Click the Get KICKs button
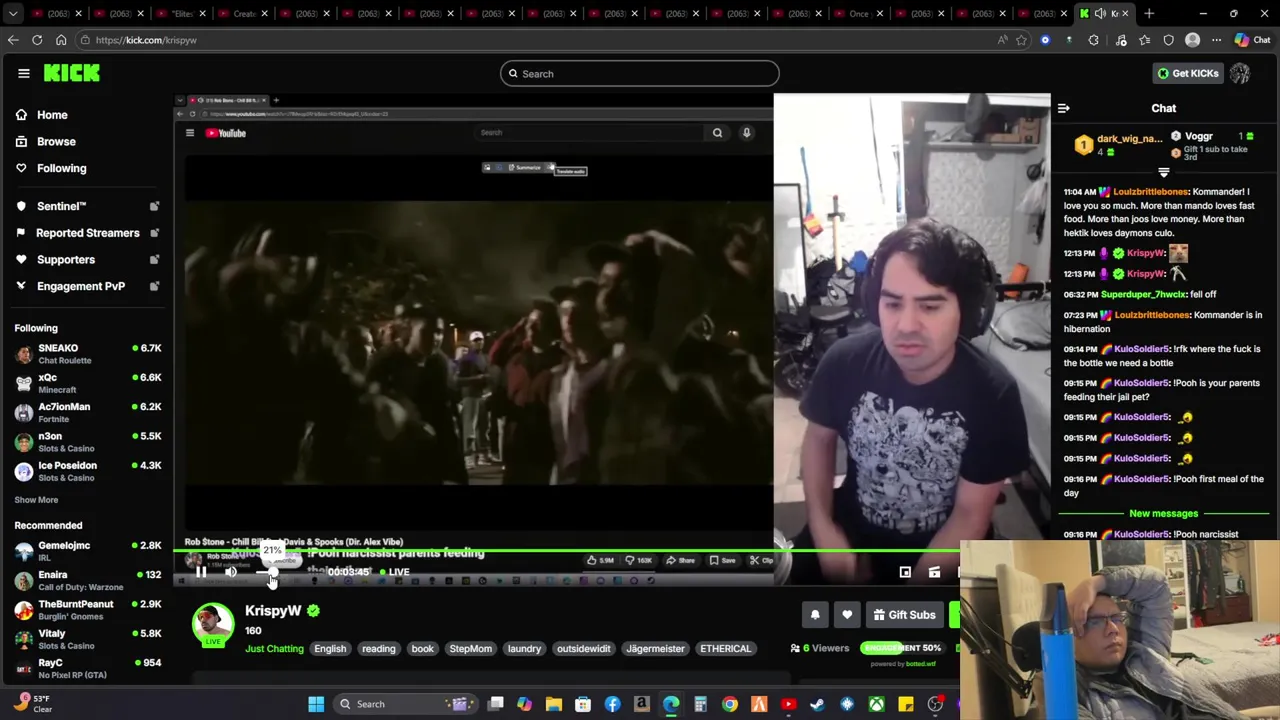Screen dimensions: 1280x720 point(1188,73)
